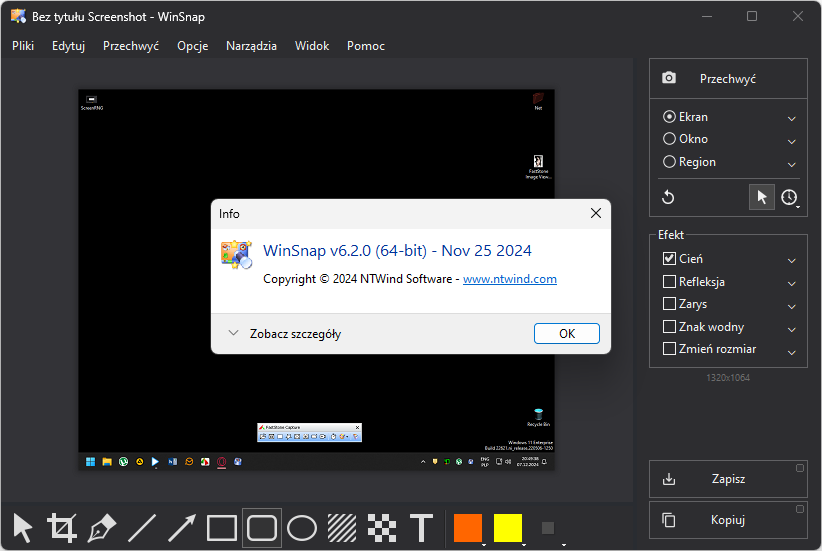
Task: Click the camera icon beside Przechwyć
Action: [669, 78]
